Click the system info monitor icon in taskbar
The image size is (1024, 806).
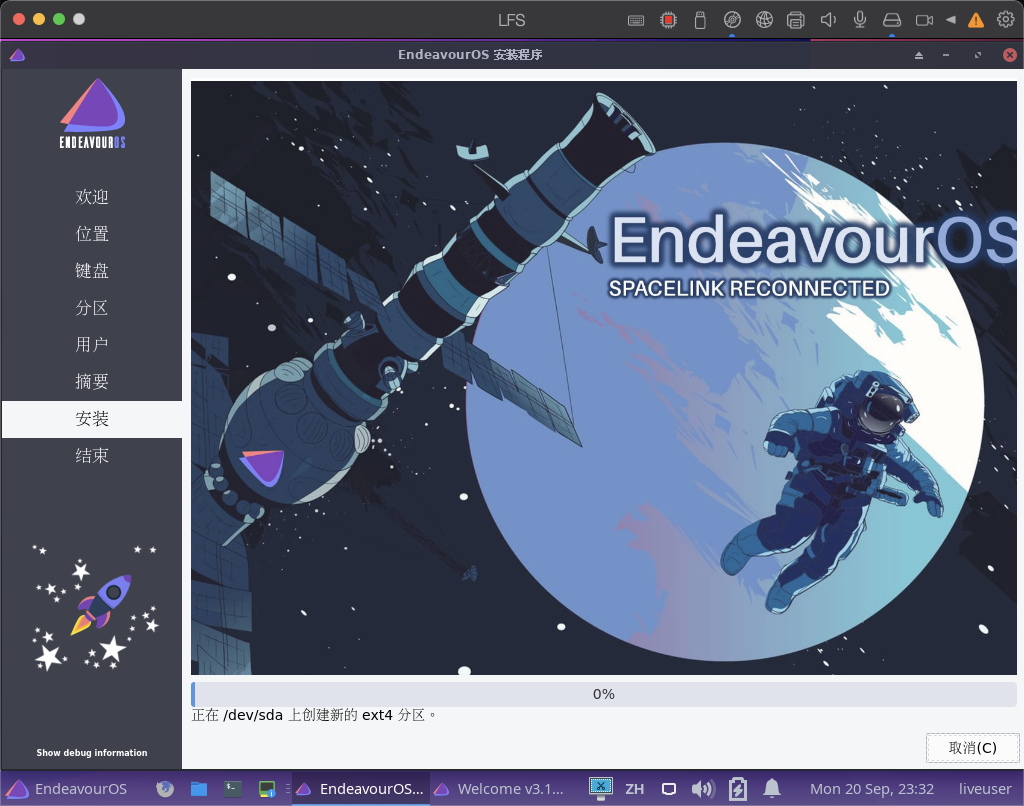267,789
